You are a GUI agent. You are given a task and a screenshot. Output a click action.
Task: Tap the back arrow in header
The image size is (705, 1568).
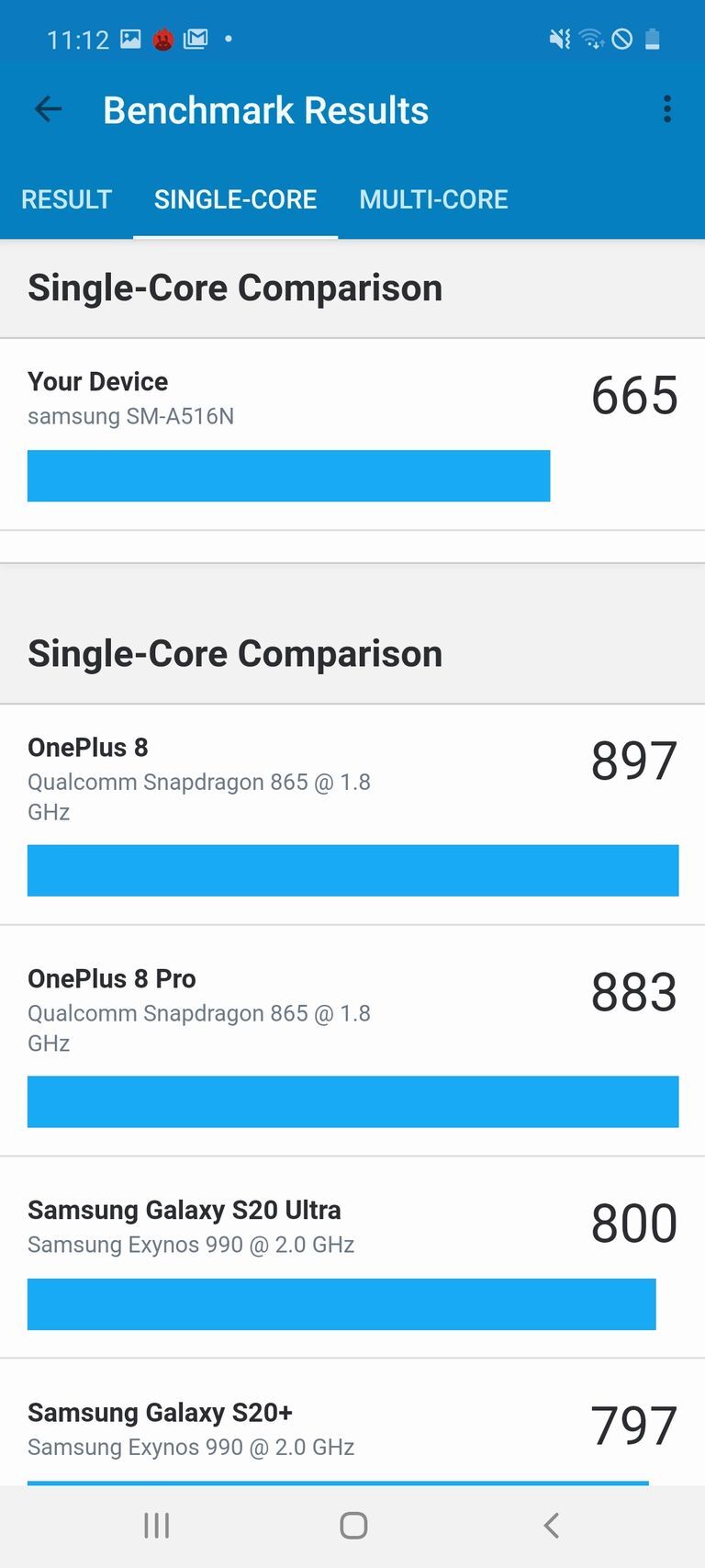(48, 110)
